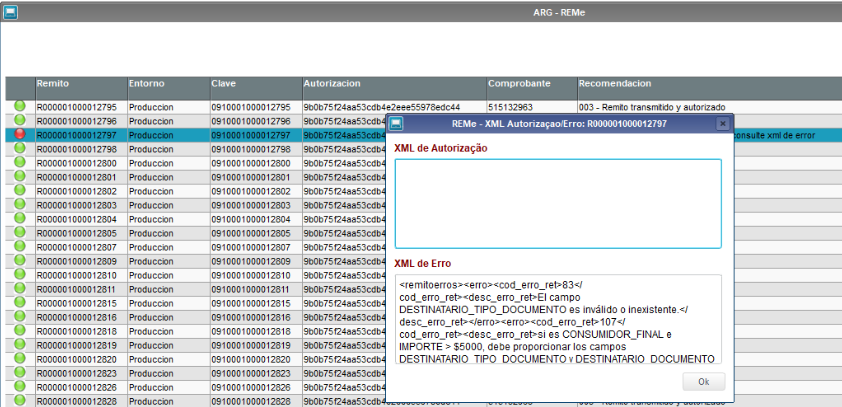Sort by the Remito column header
Screen dimensions: 842x407
coord(81,88)
